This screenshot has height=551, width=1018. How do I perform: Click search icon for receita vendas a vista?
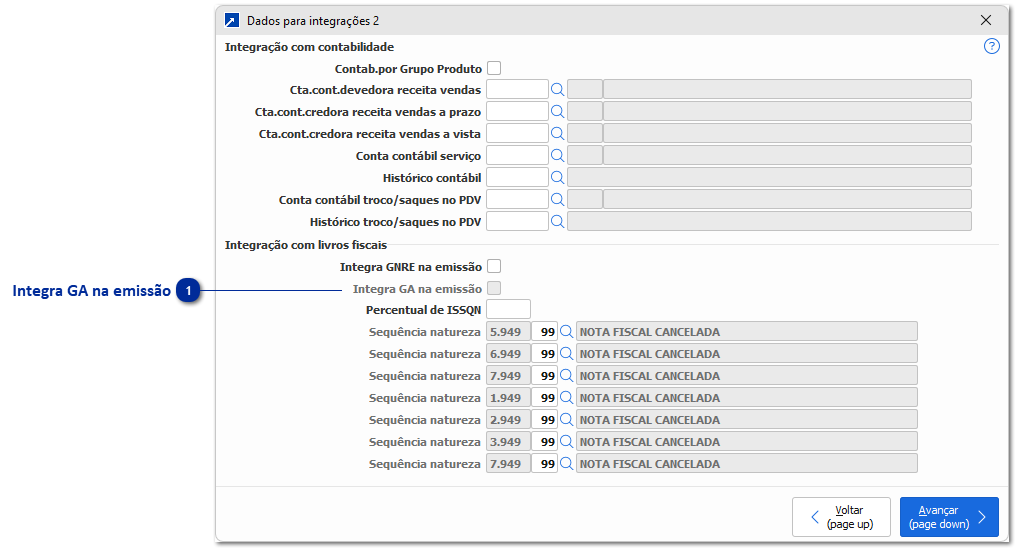pyautogui.click(x=558, y=134)
